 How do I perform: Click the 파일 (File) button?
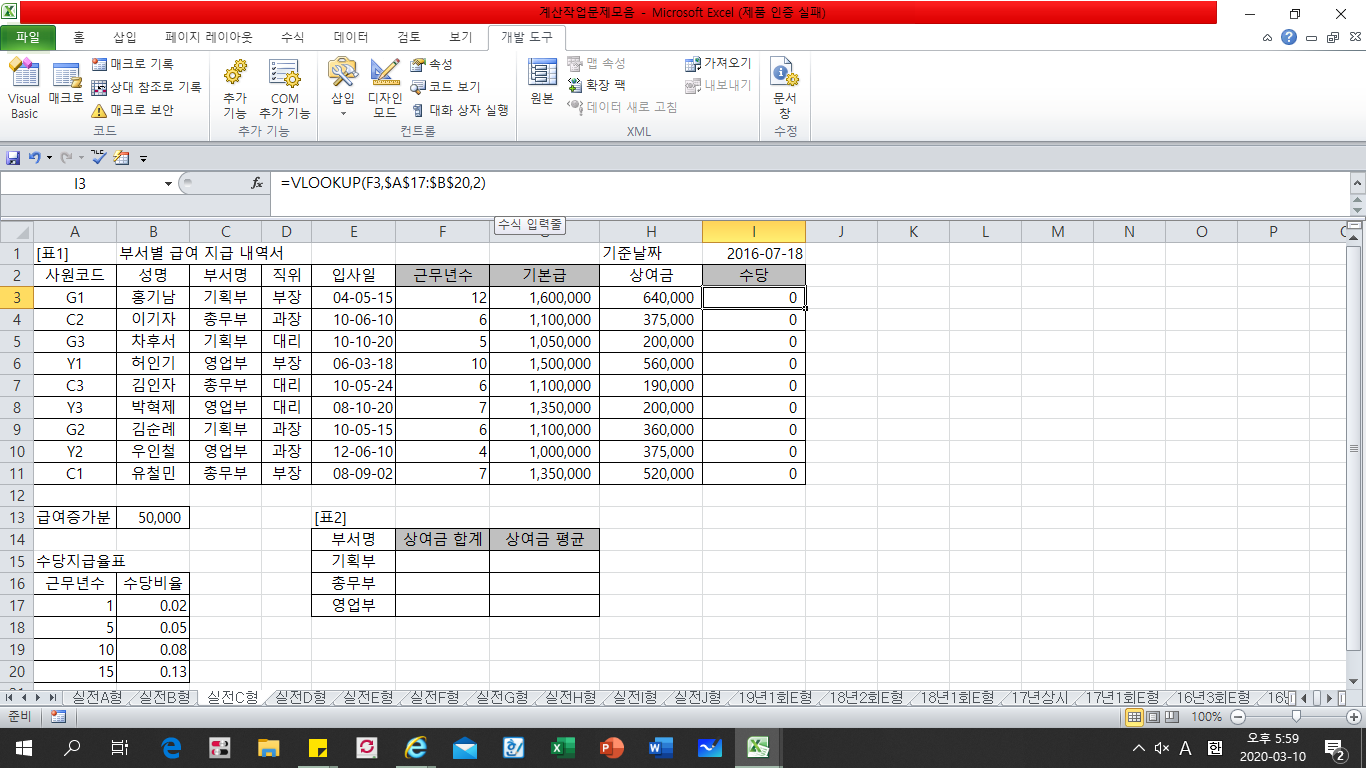click(28, 38)
